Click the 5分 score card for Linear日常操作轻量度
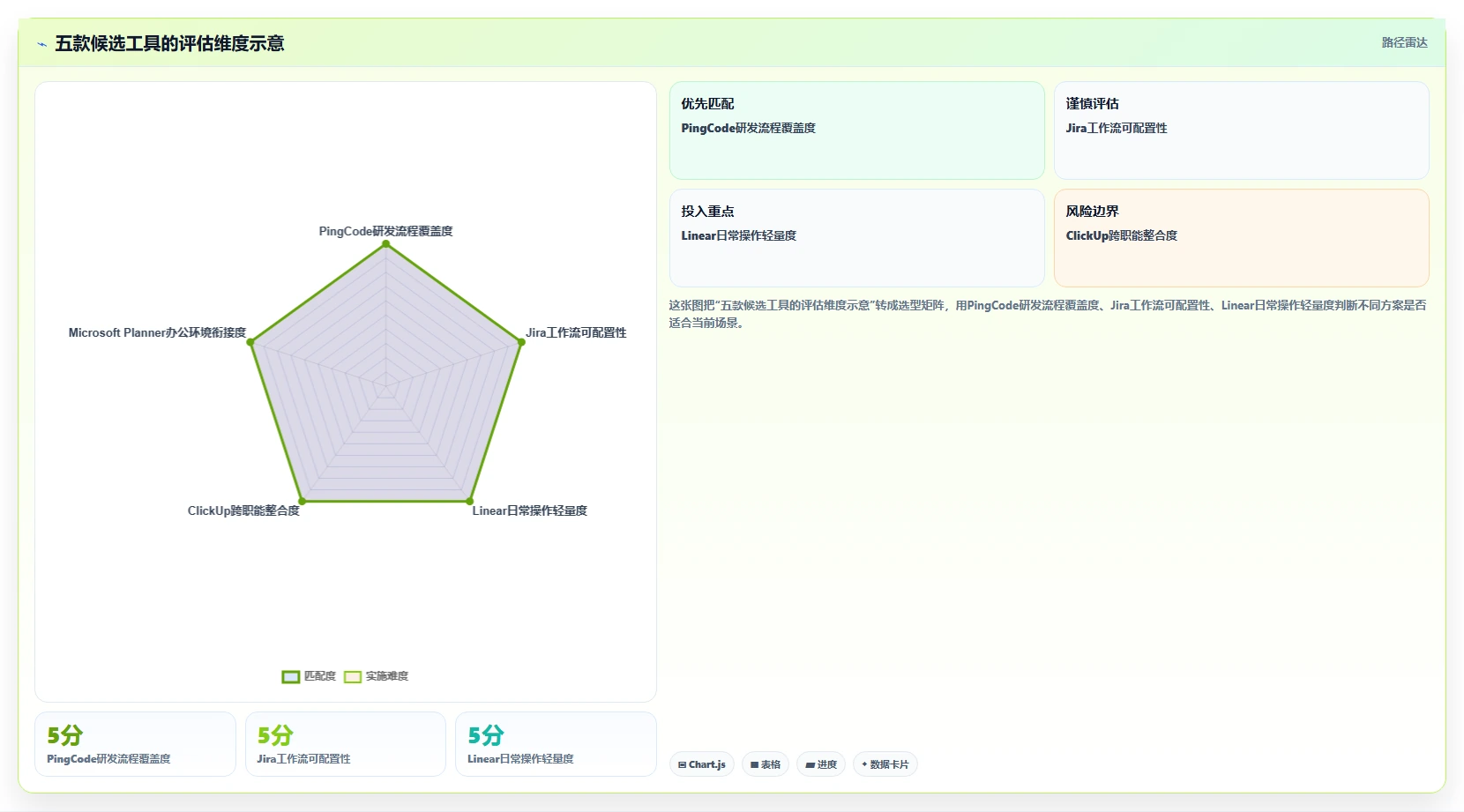Viewport: 1464px width, 812px height. pyautogui.click(x=556, y=744)
